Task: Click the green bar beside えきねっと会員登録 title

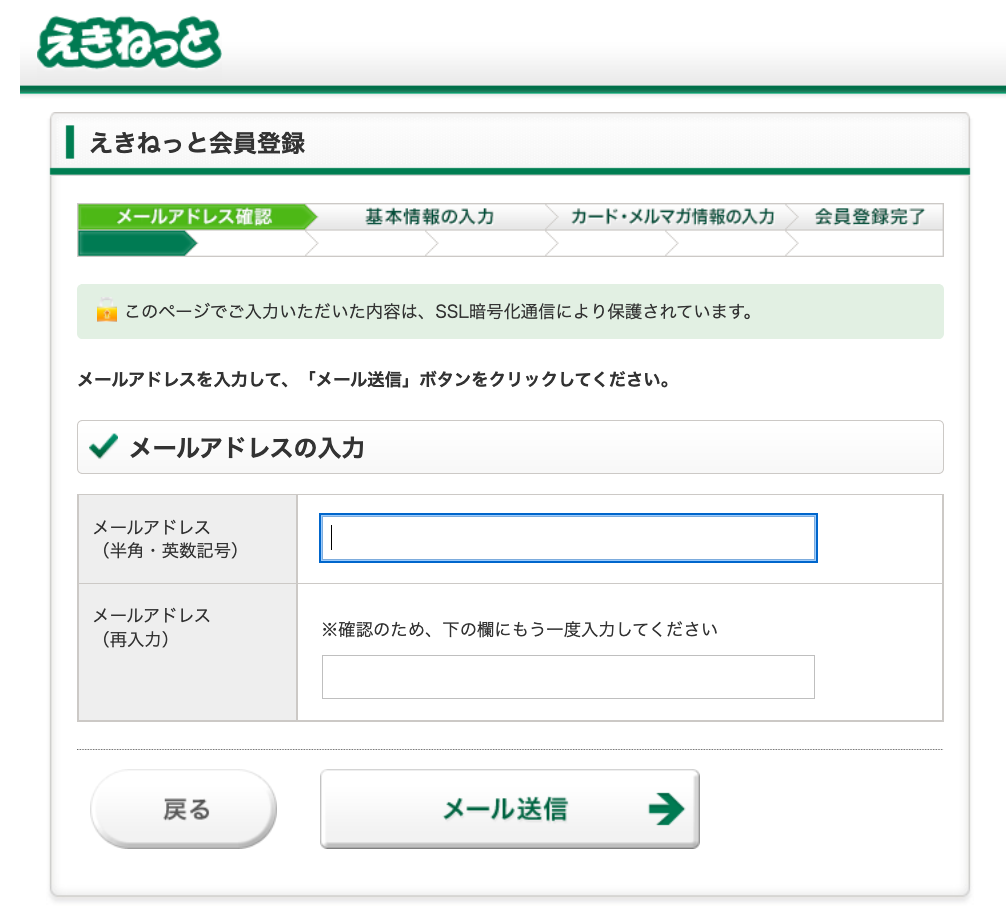Action: pyautogui.click(x=70, y=143)
